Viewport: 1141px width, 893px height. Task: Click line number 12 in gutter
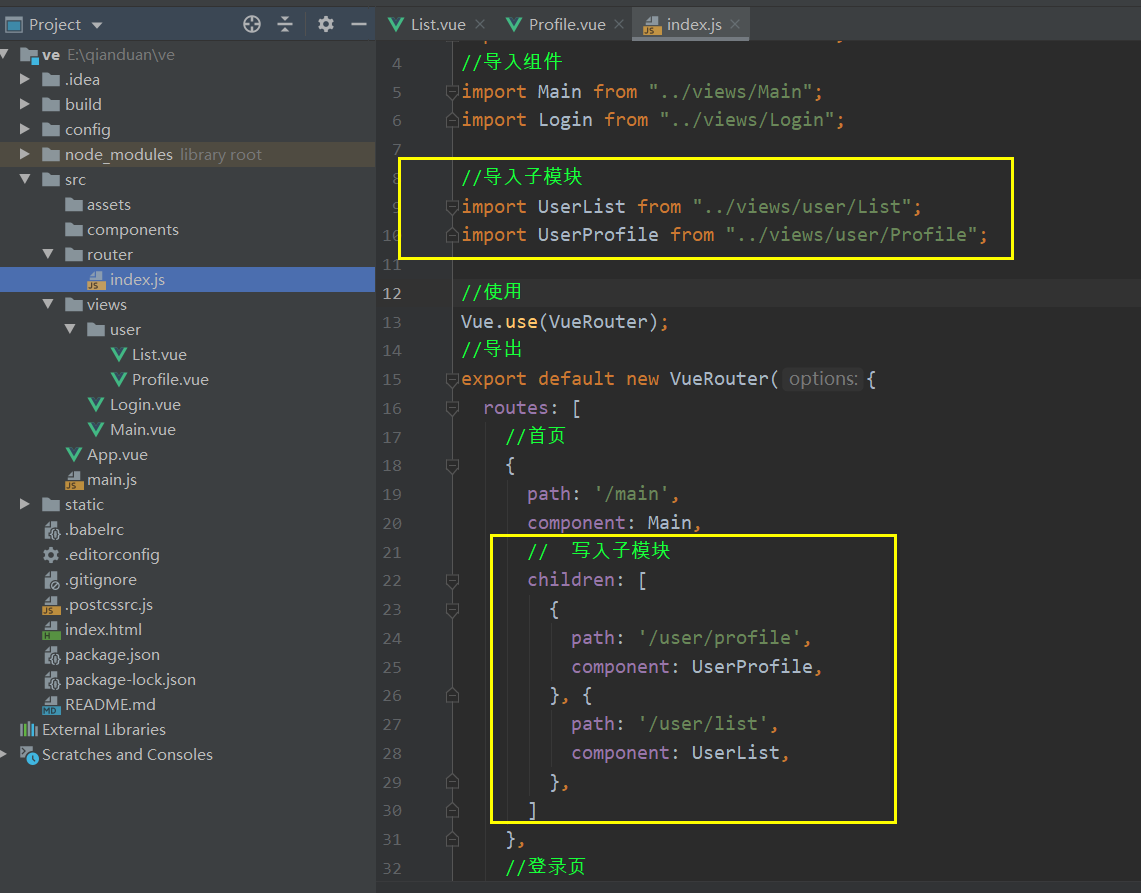coord(391,293)
